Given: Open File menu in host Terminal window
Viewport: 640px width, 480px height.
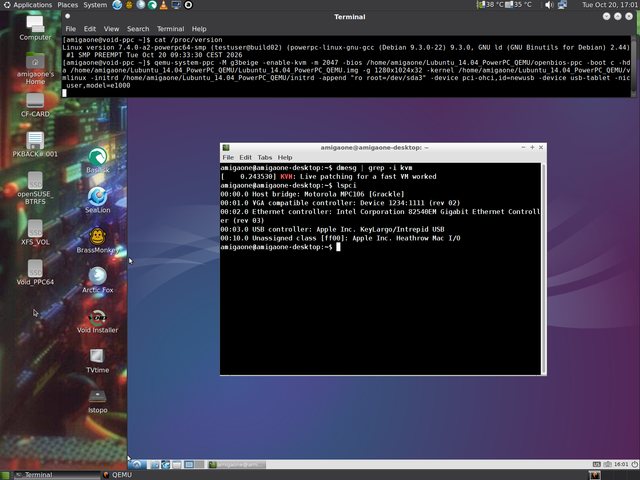Looking at the screenshot, I should (71, 29).
